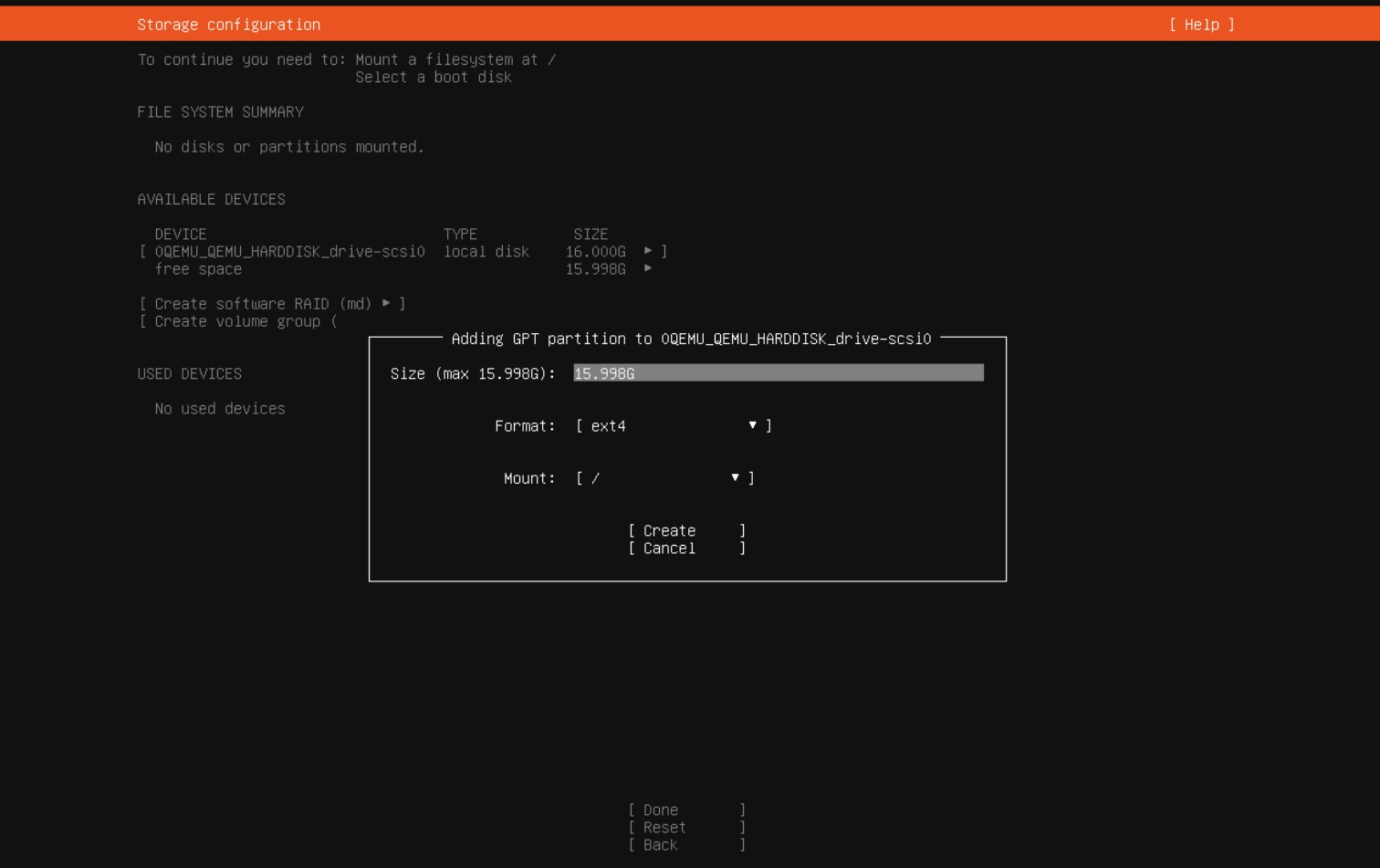Select the QEMU_HARDDISK_drive-scsi0 device name
Image resolution: width=1380 pixels, height=868 pixels.
289,251
